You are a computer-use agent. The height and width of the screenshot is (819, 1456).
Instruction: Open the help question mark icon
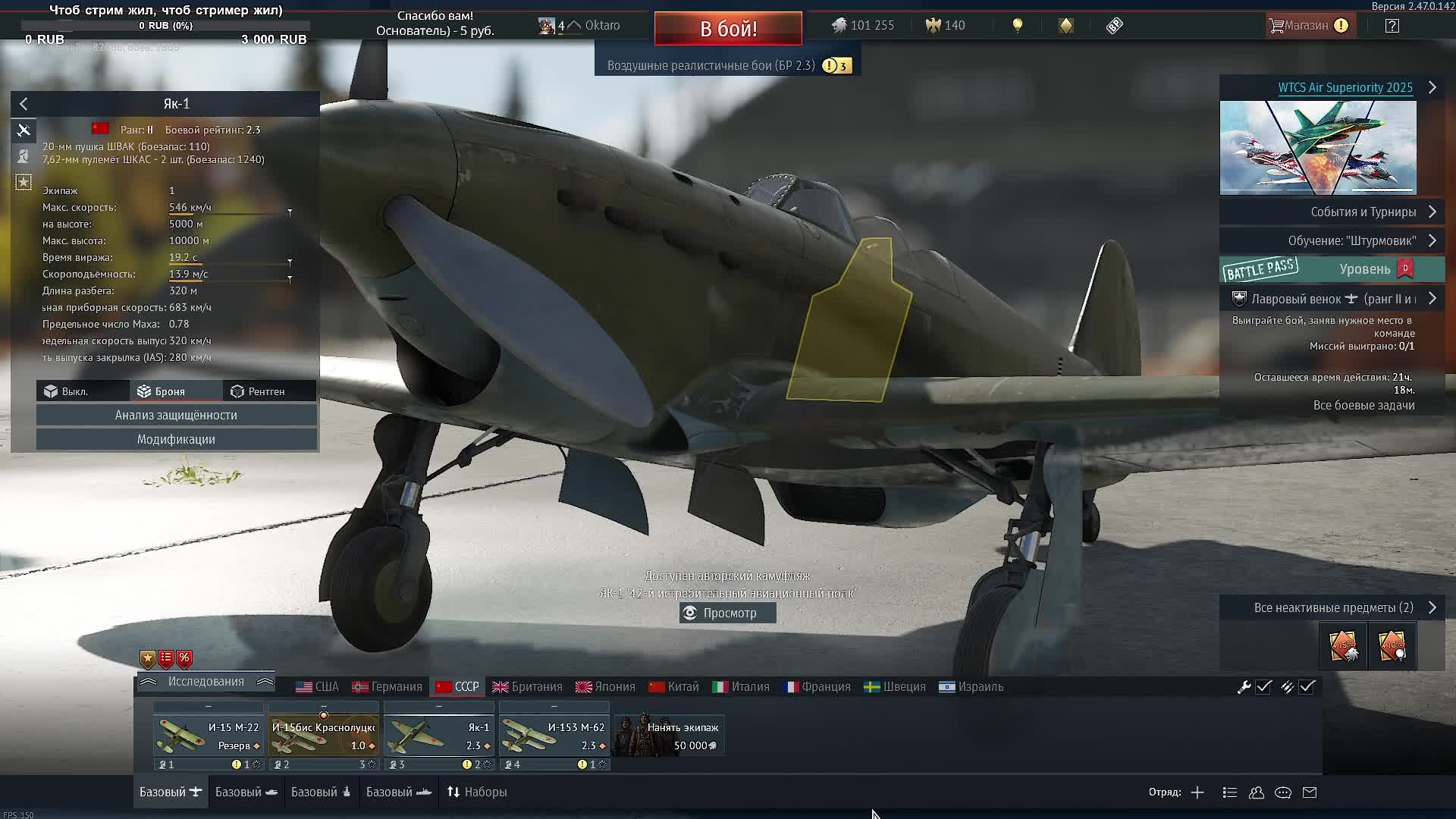click(1392, 26)
